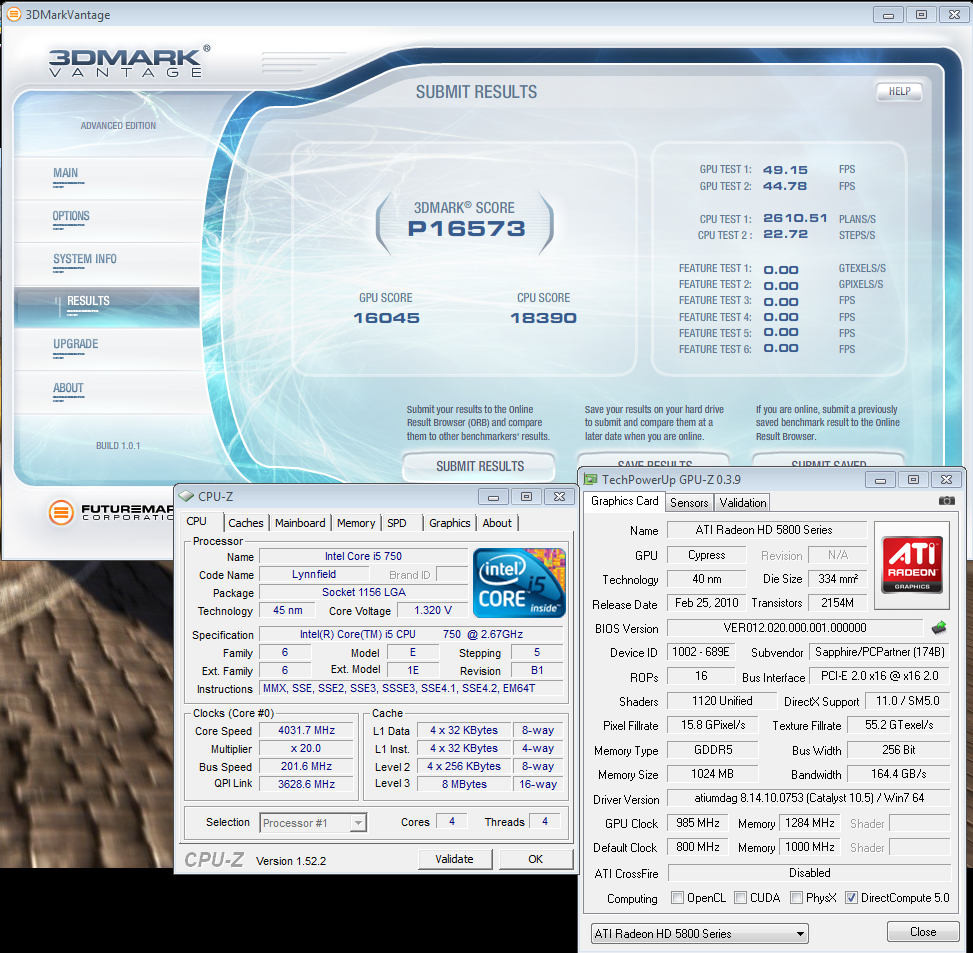The image size is (973, 953).
Task: Open the HELP button in 3DMark
Action: click(898, 92)
